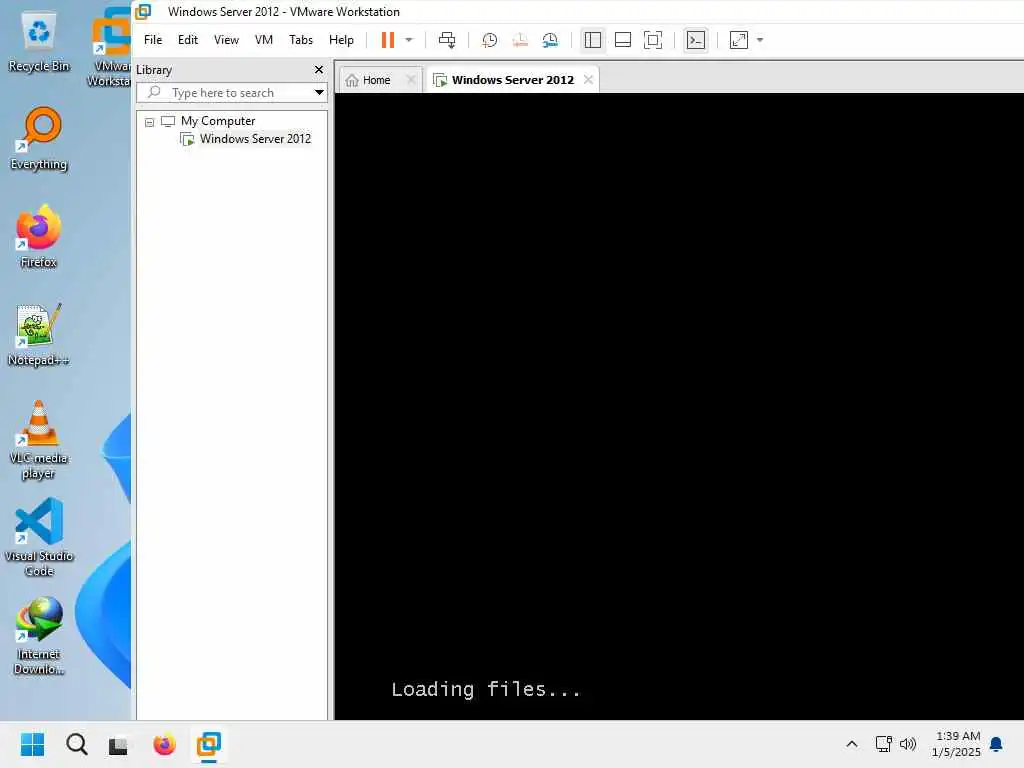Close the Library panel

pos(319,69)
